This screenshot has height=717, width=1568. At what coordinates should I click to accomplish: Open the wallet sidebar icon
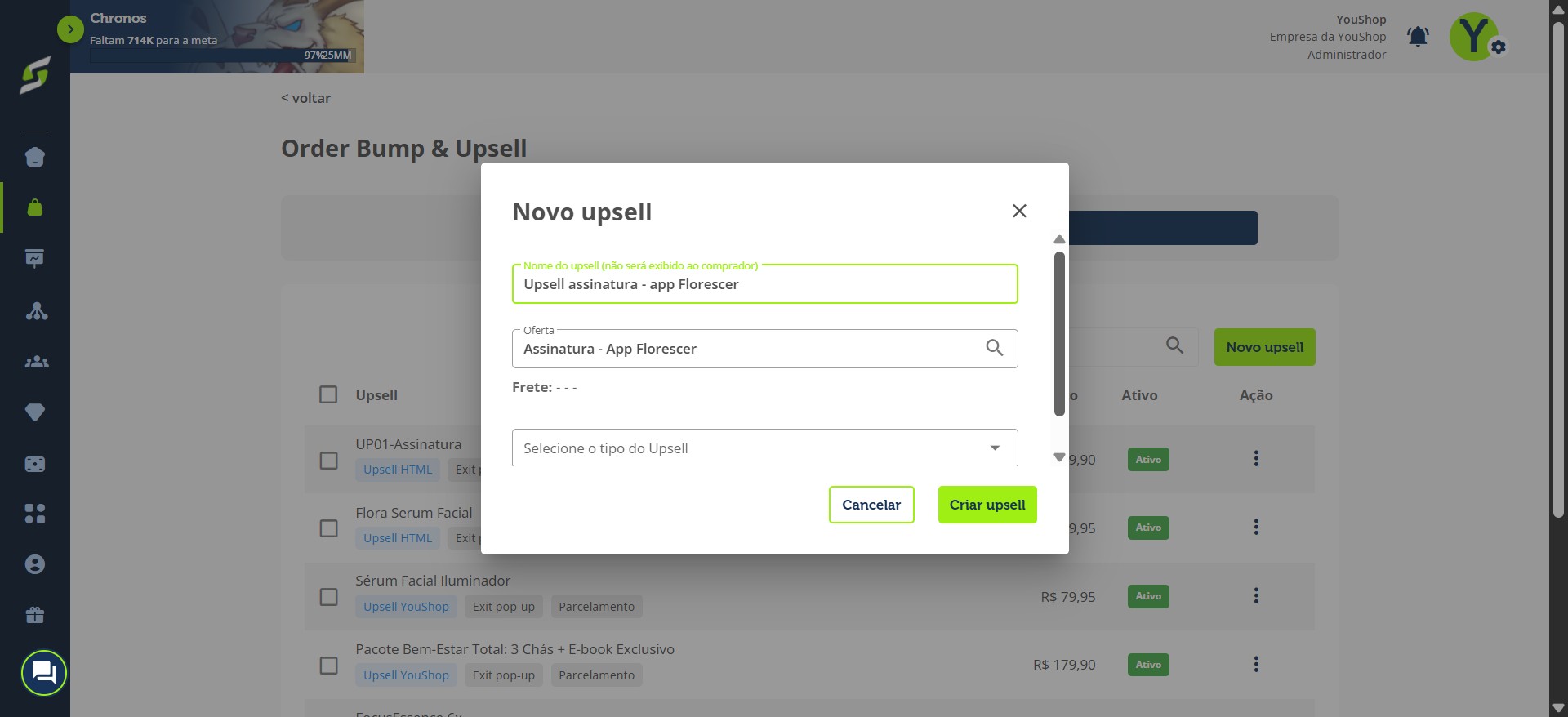pyautogui.click(x=35, y=464)
